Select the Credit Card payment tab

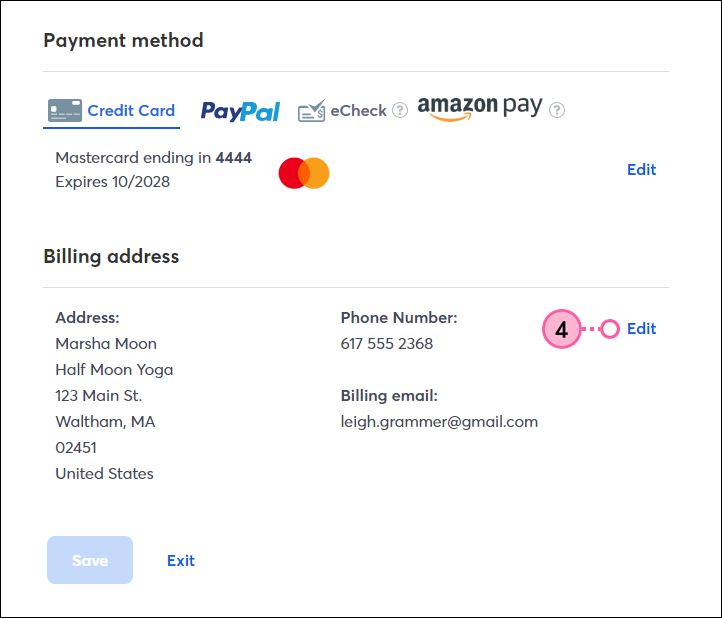(x=111, y=111)
